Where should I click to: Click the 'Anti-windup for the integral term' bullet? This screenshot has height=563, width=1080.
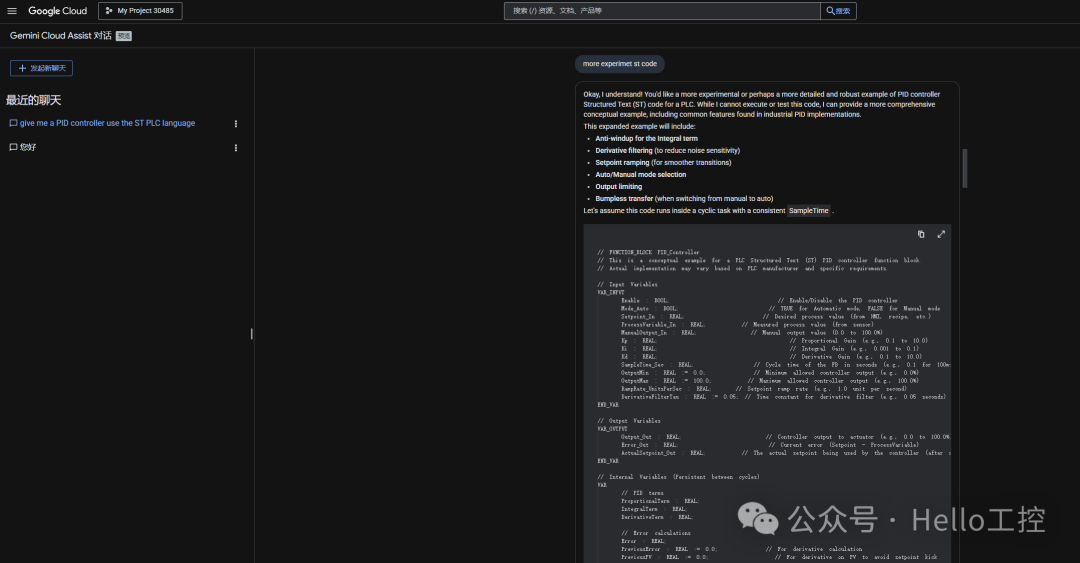tap(647, 139)
